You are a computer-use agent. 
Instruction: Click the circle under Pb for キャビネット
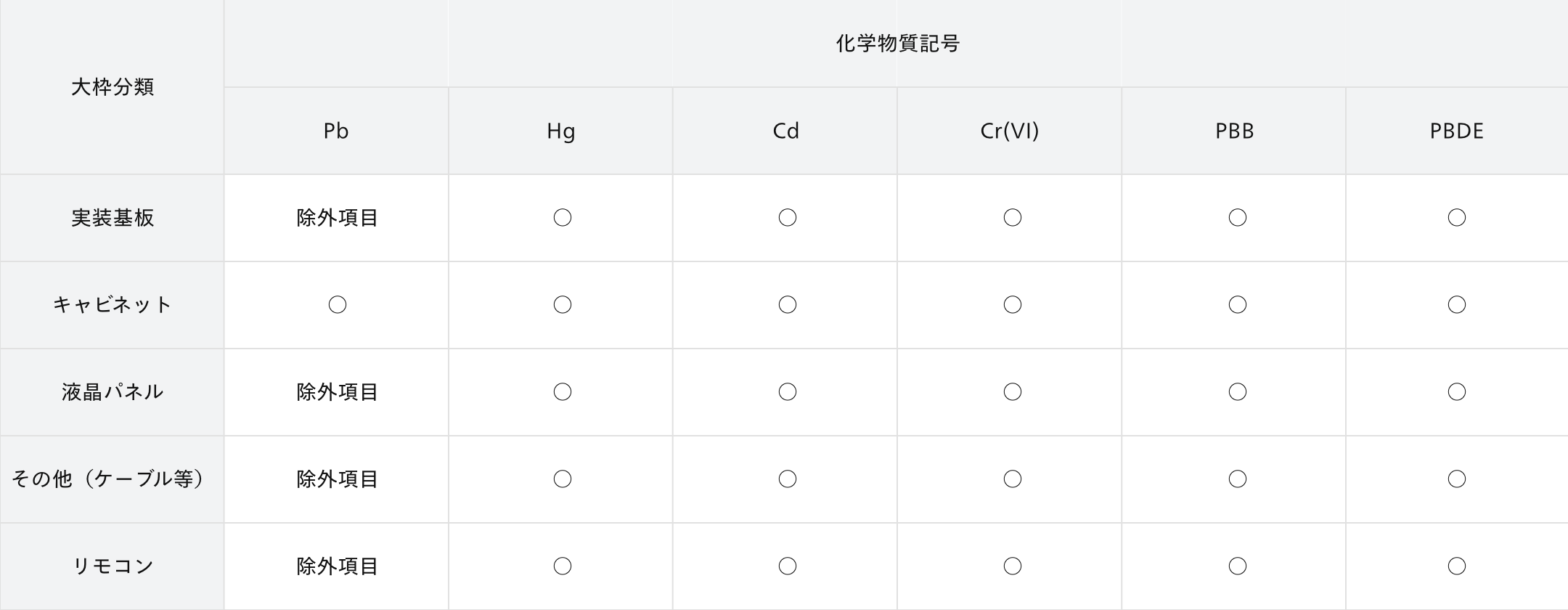click(338, 305)
